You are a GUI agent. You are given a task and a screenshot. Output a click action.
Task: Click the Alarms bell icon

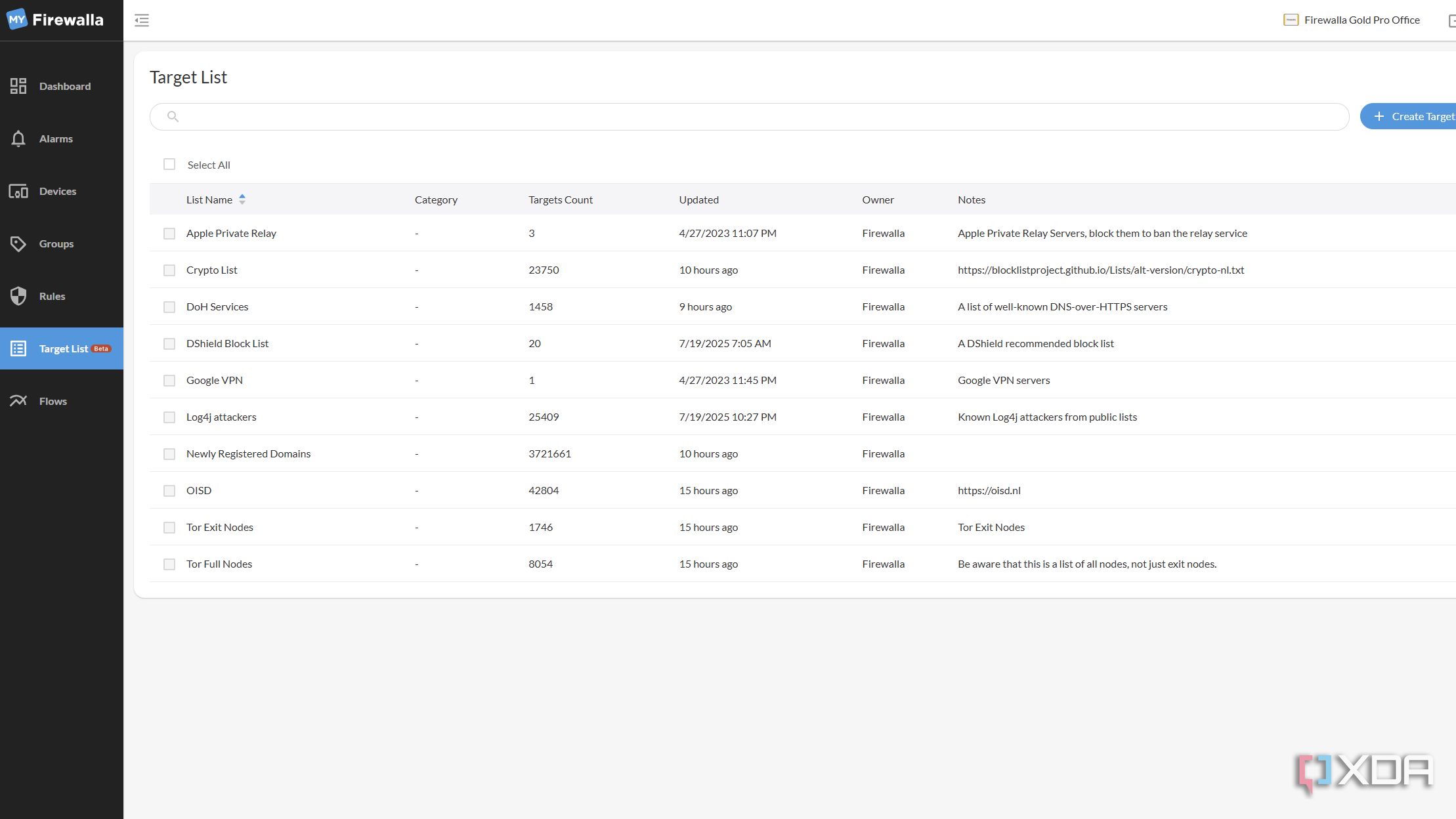(18, 138)
